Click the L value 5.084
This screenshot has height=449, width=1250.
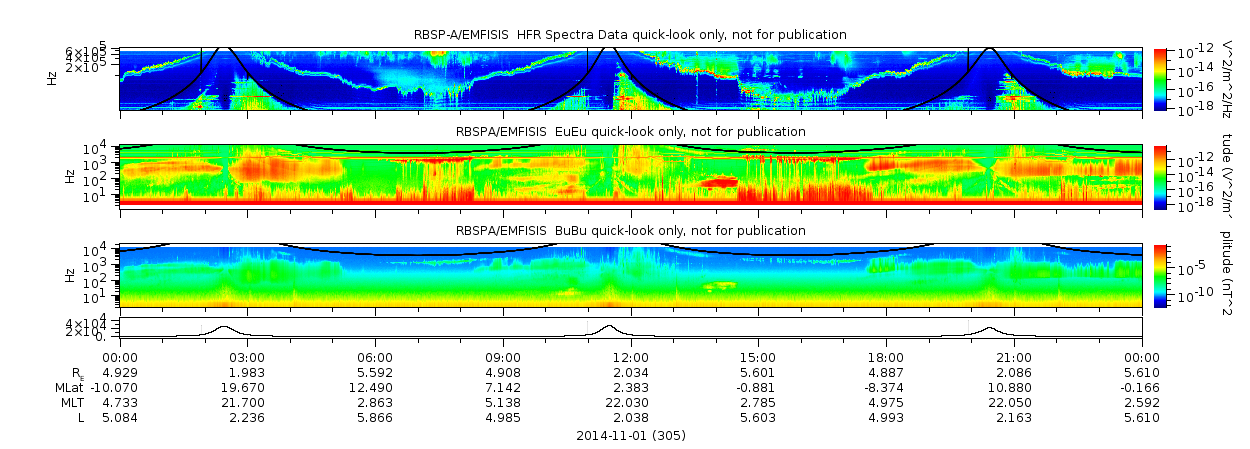coord(119,418)
